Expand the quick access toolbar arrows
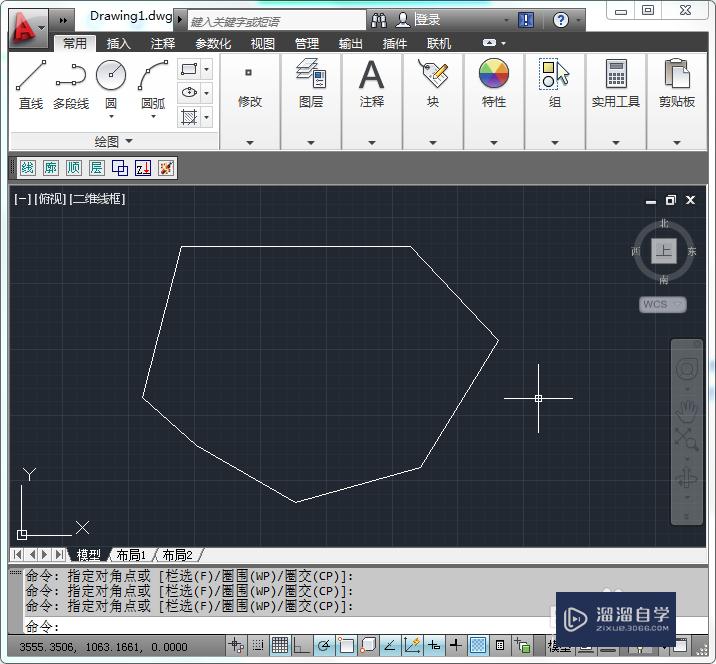This screenshot has height=664, width=716. [x=63, y=20]
